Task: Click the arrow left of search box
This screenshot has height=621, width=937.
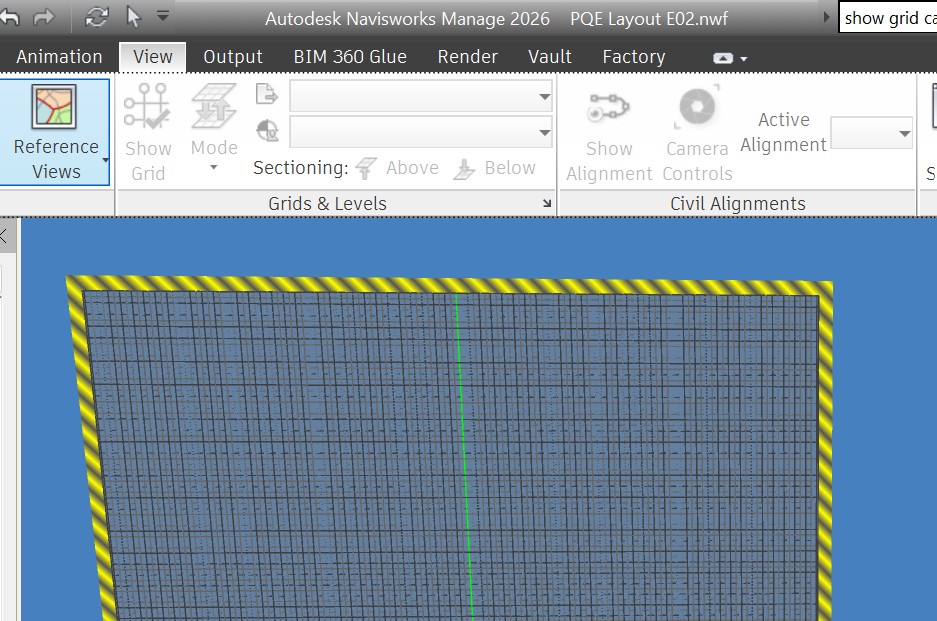Action: (x=826, y=17)
